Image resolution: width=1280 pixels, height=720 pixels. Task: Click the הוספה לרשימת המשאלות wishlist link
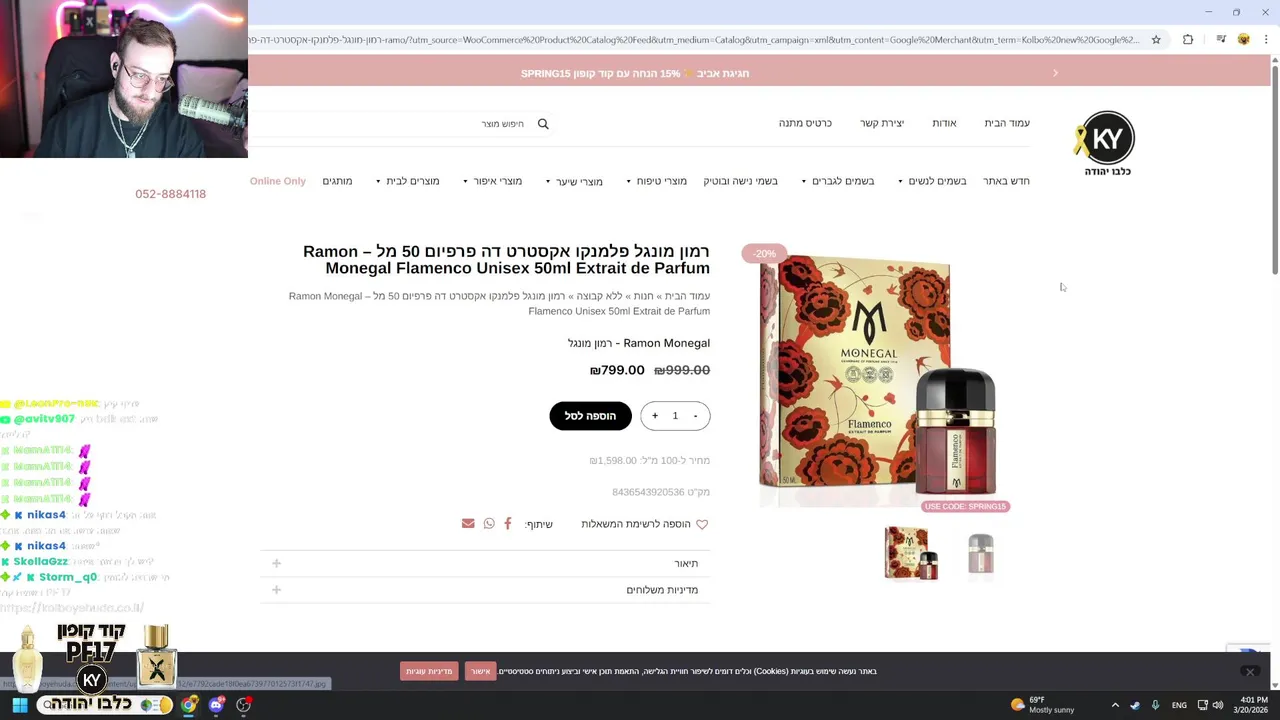tap(637, 524)
